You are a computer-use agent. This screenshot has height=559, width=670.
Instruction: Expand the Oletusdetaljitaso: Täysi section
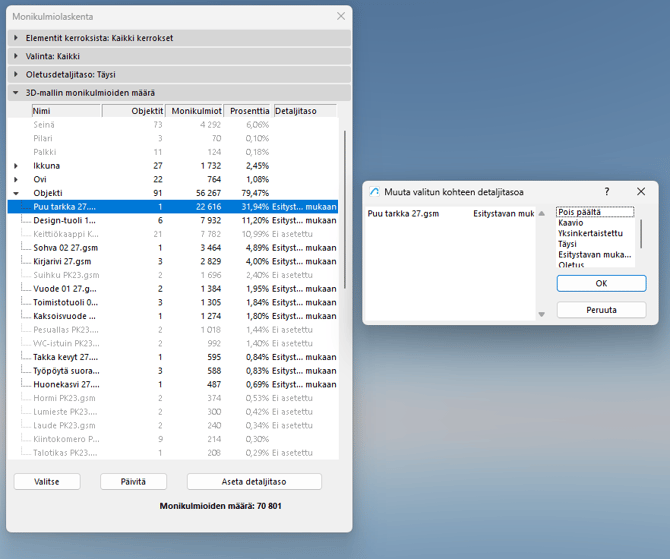16,74
